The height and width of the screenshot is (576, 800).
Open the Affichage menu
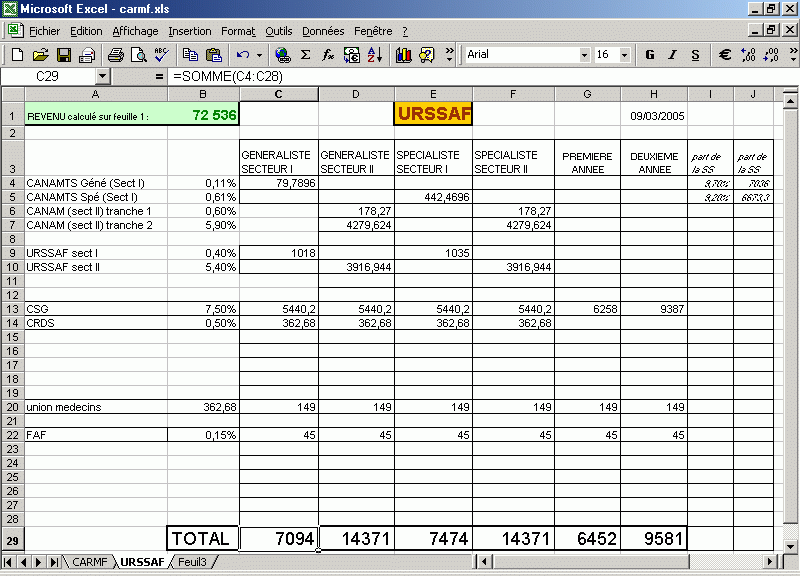coord(135,31)
